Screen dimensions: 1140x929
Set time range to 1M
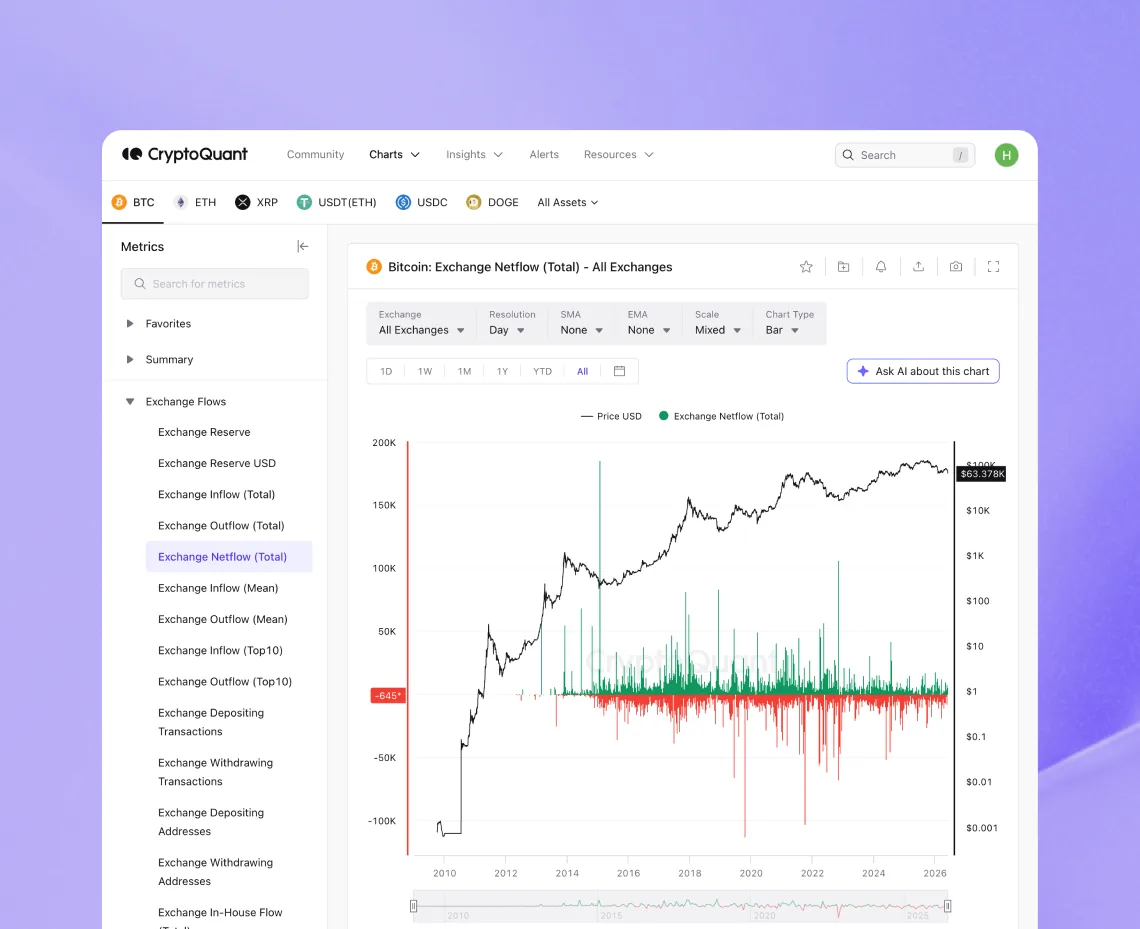(x=464, y=371)
